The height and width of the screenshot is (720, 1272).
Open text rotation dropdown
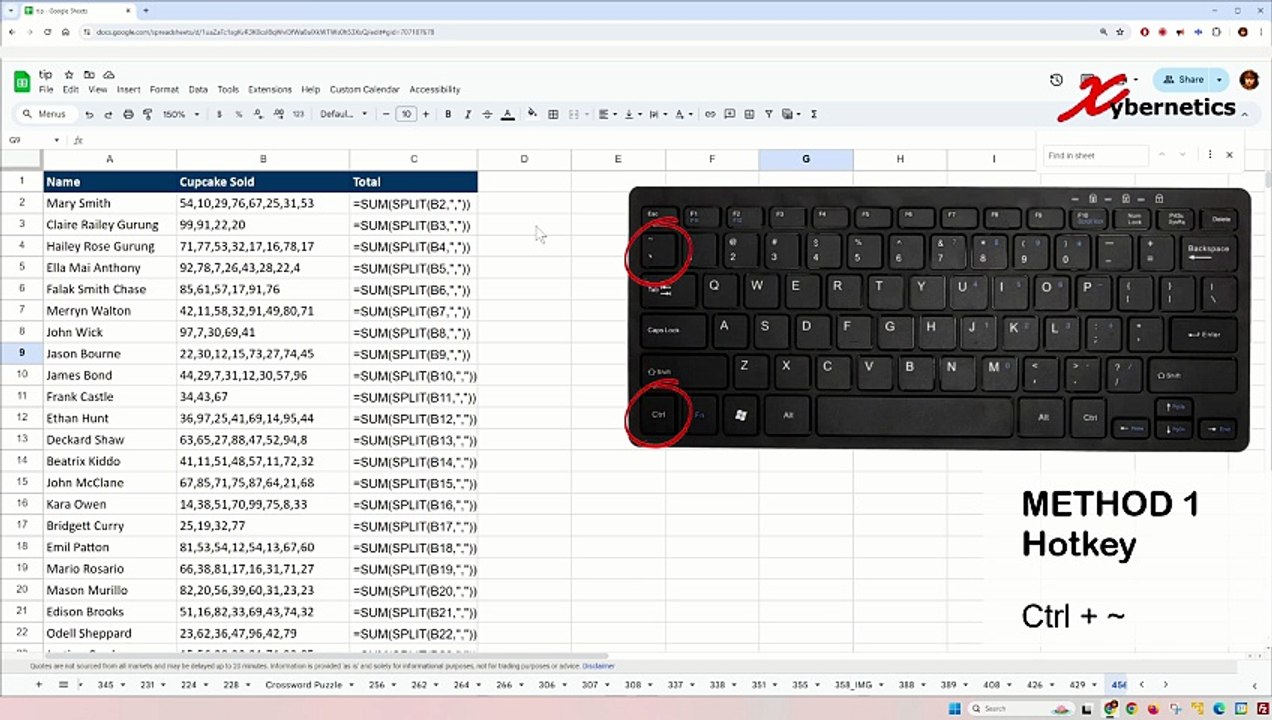pos(683,115)
